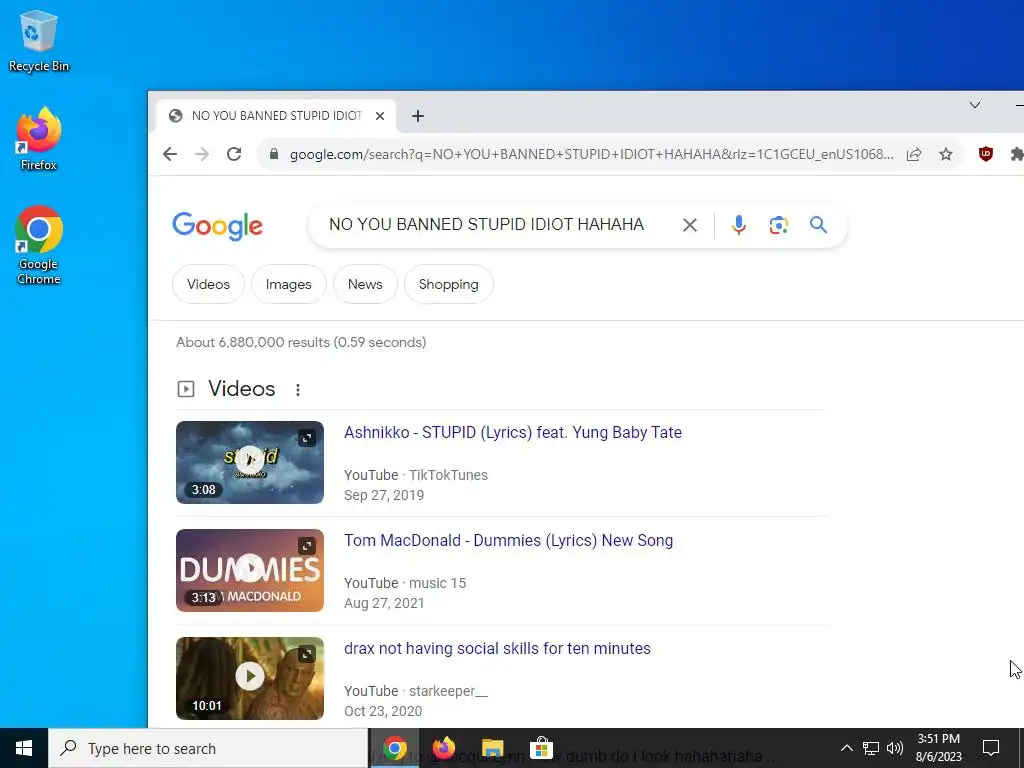Click the results count text
1024x768 pixels.
[x=301, y=342]
